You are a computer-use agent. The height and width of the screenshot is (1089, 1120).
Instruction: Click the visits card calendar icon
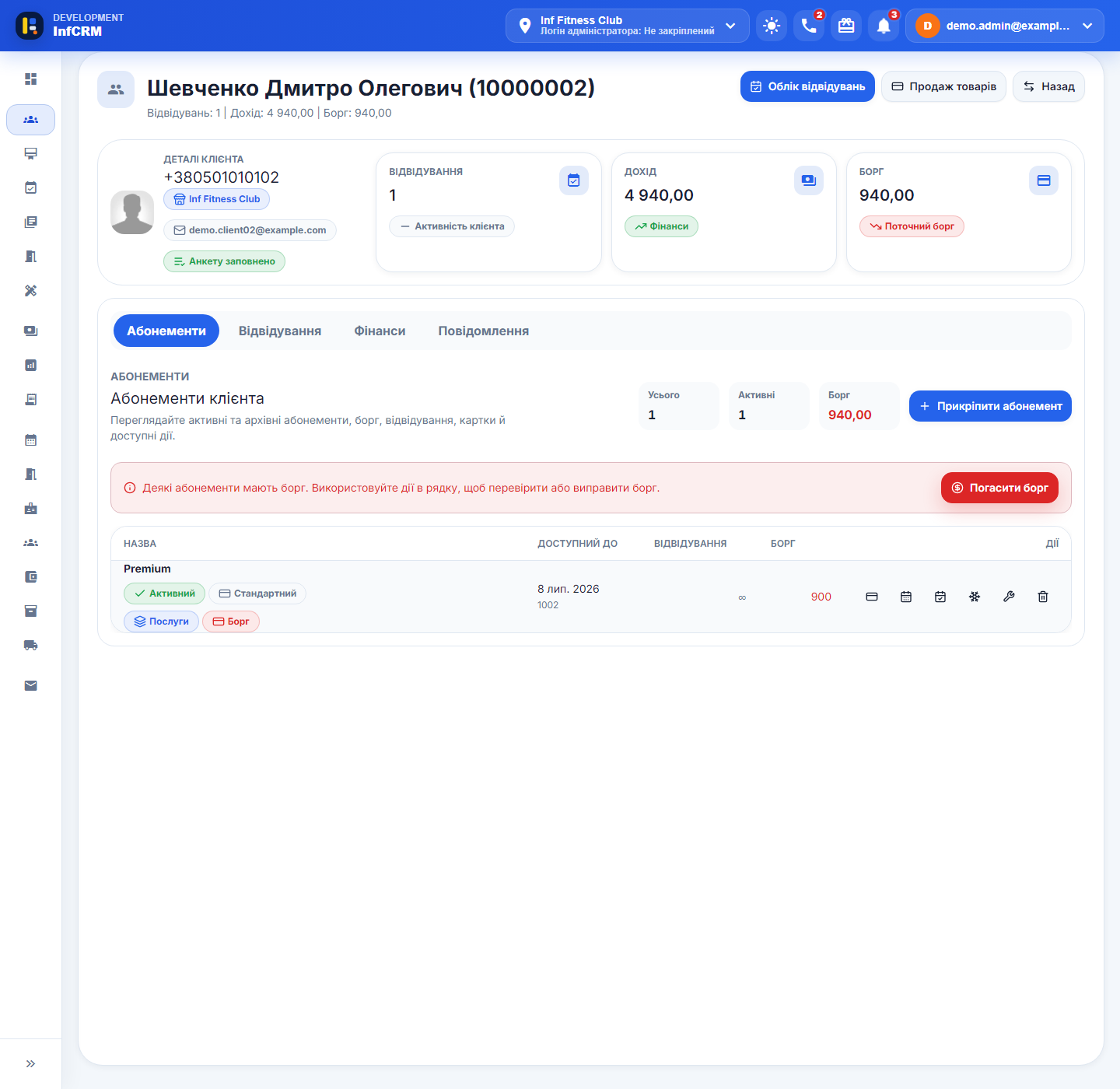click(574, 180)
